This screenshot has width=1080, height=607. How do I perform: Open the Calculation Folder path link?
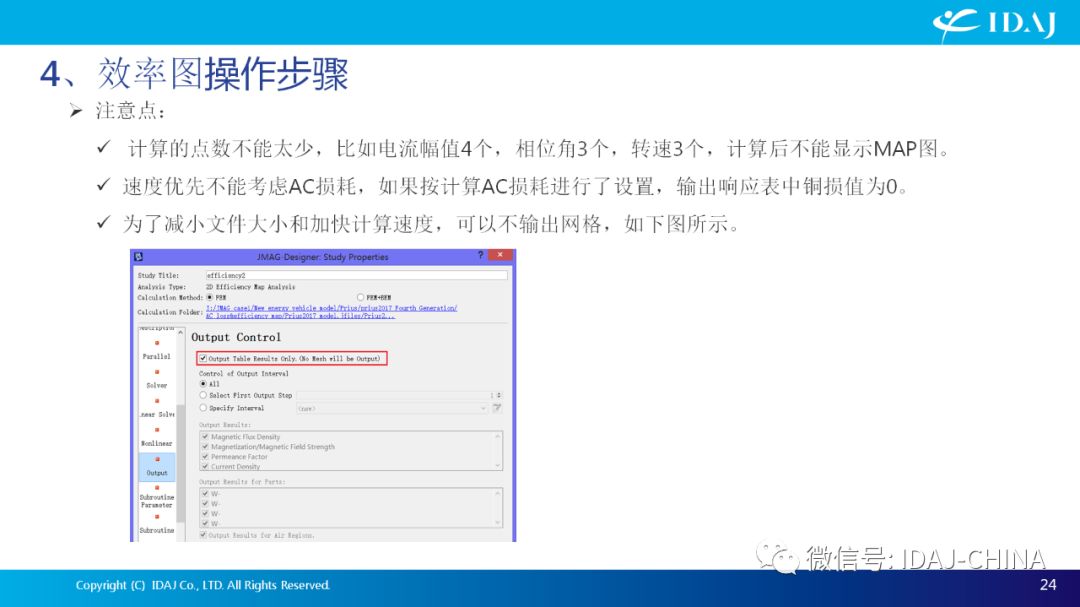pyautogui.click(x=331, y=312)
